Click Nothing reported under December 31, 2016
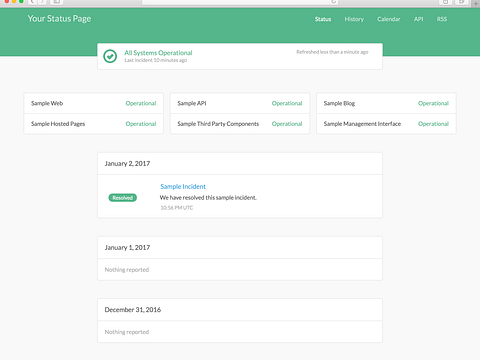Viewport: 480px width, 360px height. click(x=127, y=332)
